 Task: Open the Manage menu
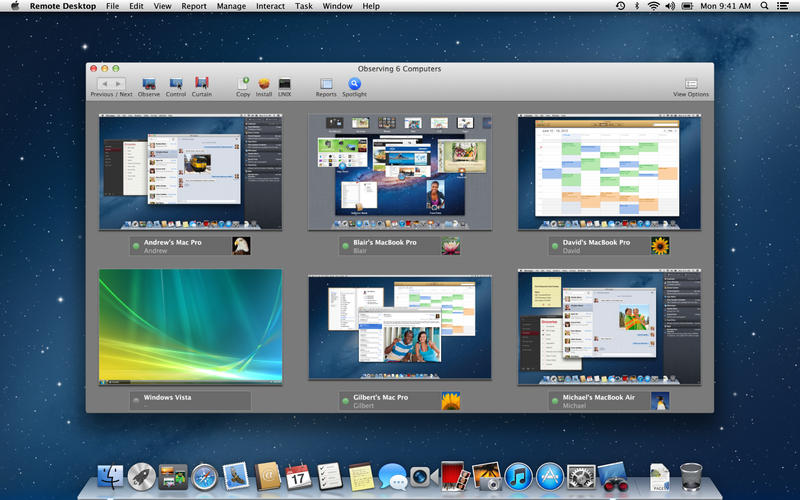(231, 6)
